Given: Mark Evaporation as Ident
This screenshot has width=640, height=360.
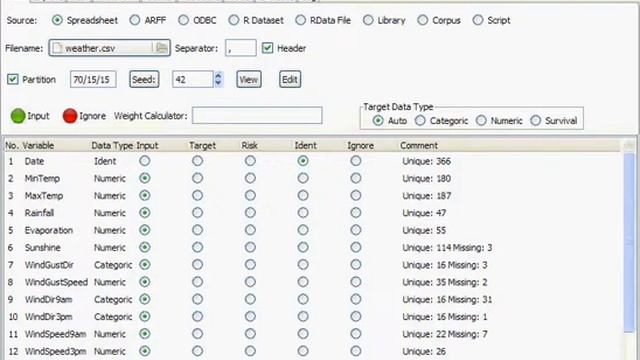Looking at the screenshot, I should pyautogui.click(x=303, y=230).
